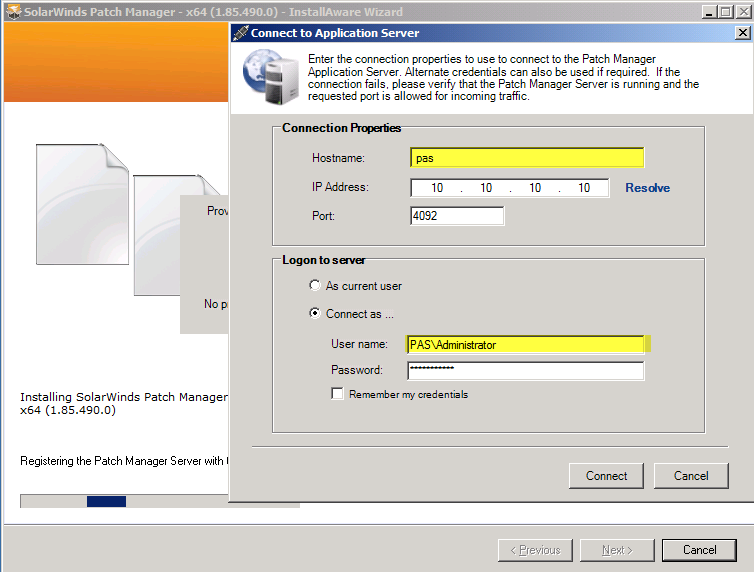
Task: Maximize the InstallAware Wizard window
Action: (x=726, y=12)
